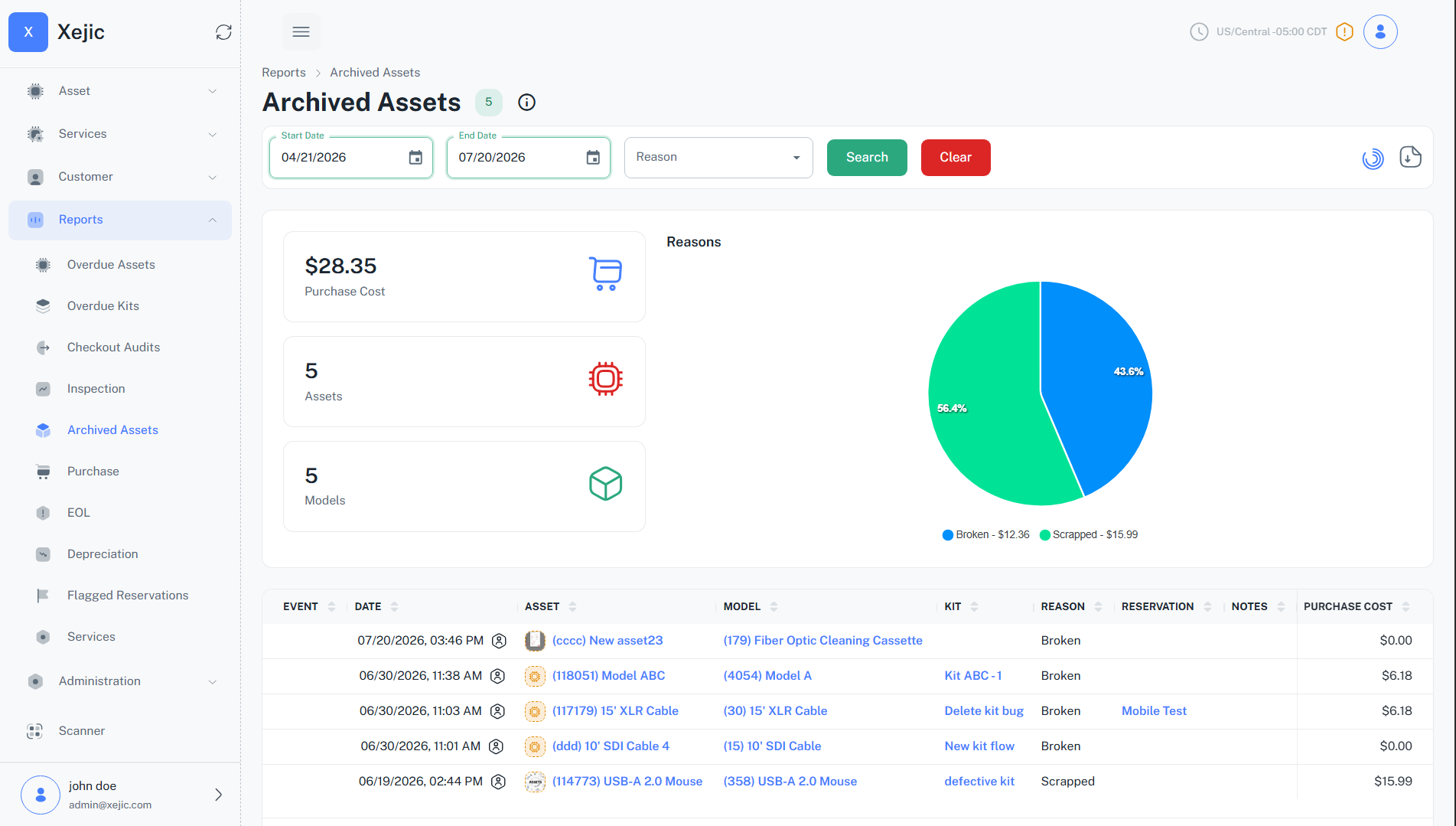Open the Reason dropdown filter
1456x826 pixels.
[718, 158]
